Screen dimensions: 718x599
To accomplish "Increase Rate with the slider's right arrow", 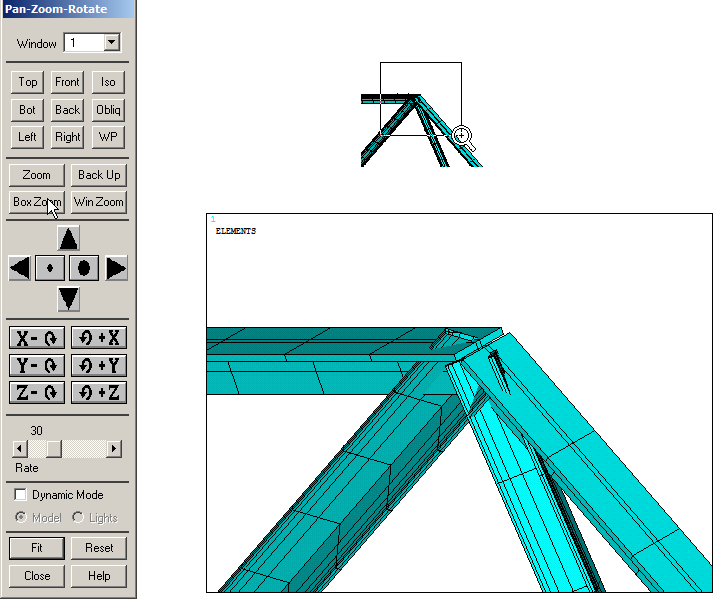I will click(x=114, y=448).
